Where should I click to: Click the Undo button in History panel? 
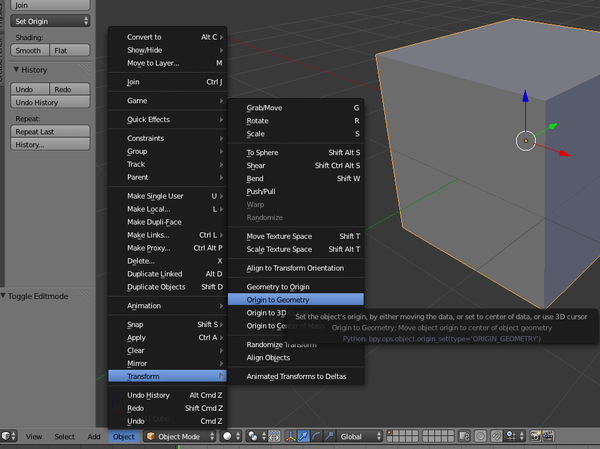pyautogui.click(x=30, y=89)
